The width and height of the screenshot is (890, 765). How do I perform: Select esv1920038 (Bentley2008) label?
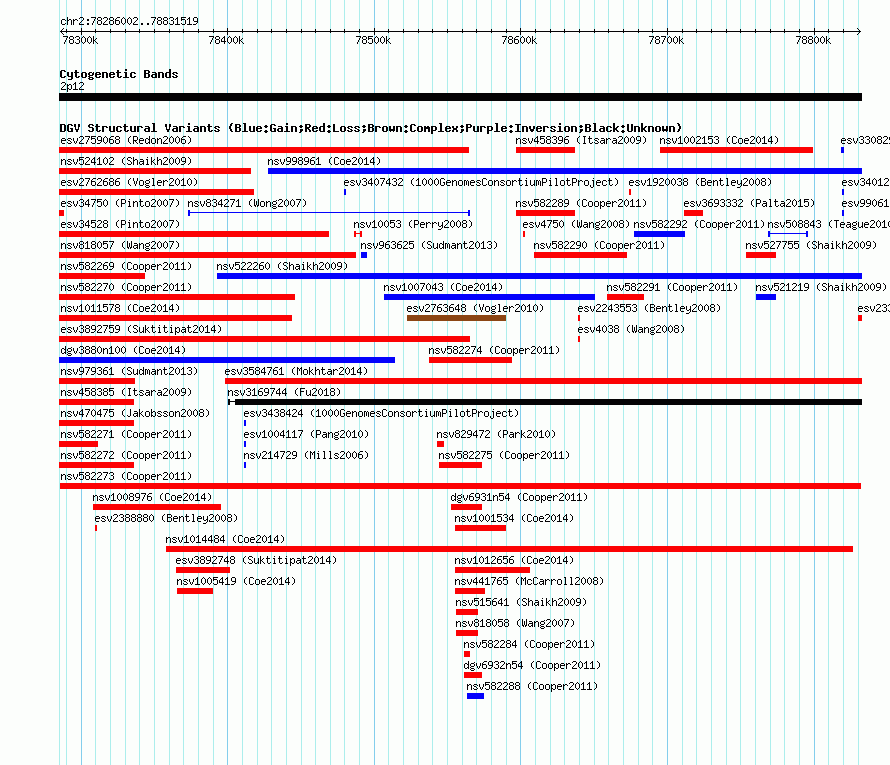pyautogui.click(x=700, y=182)
